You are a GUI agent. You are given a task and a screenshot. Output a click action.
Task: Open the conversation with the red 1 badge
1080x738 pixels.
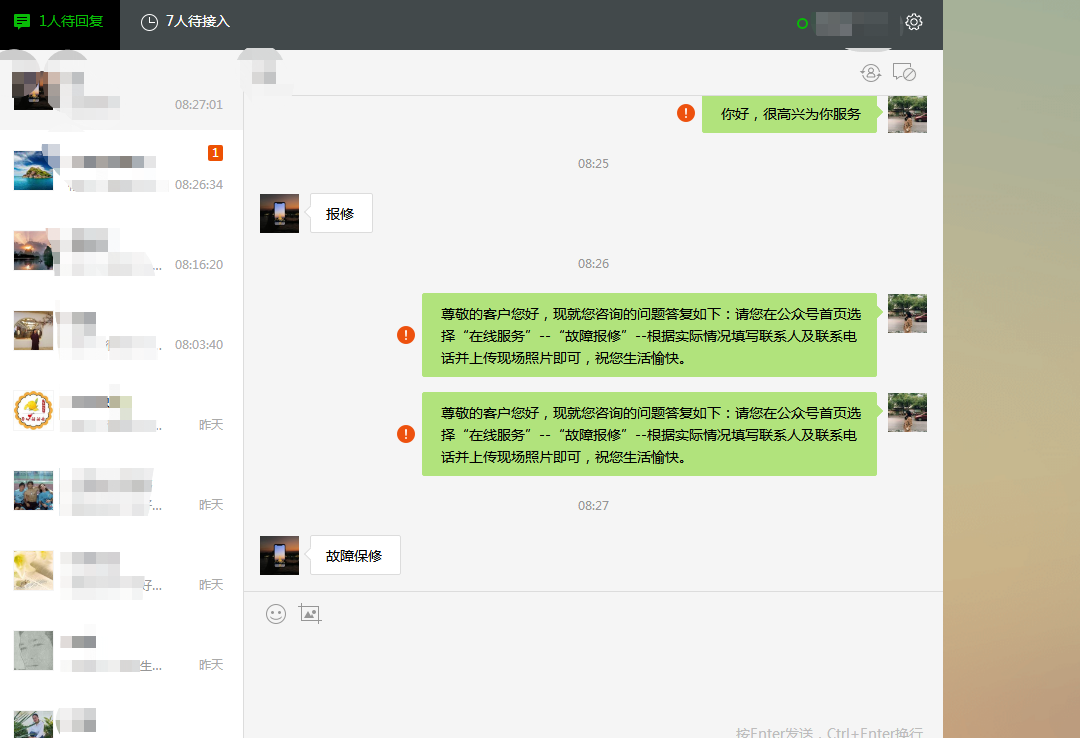click(x=120, y=170)
